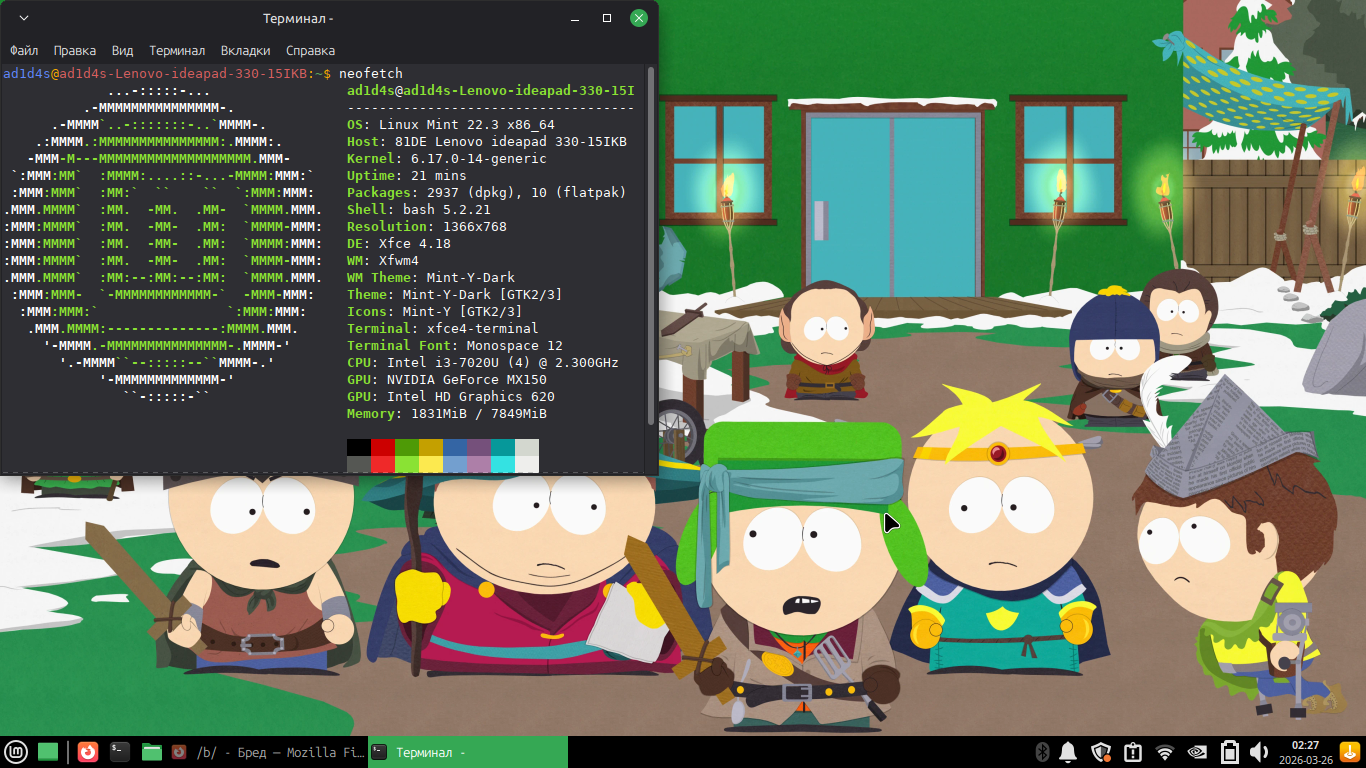Click the 'Терминал -' window title bar
This screenshot has width=1366, height=768.
pos(298,18)
